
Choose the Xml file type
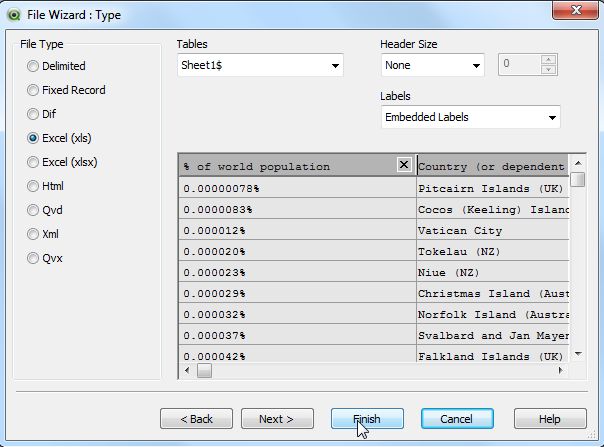pos(43,234)
